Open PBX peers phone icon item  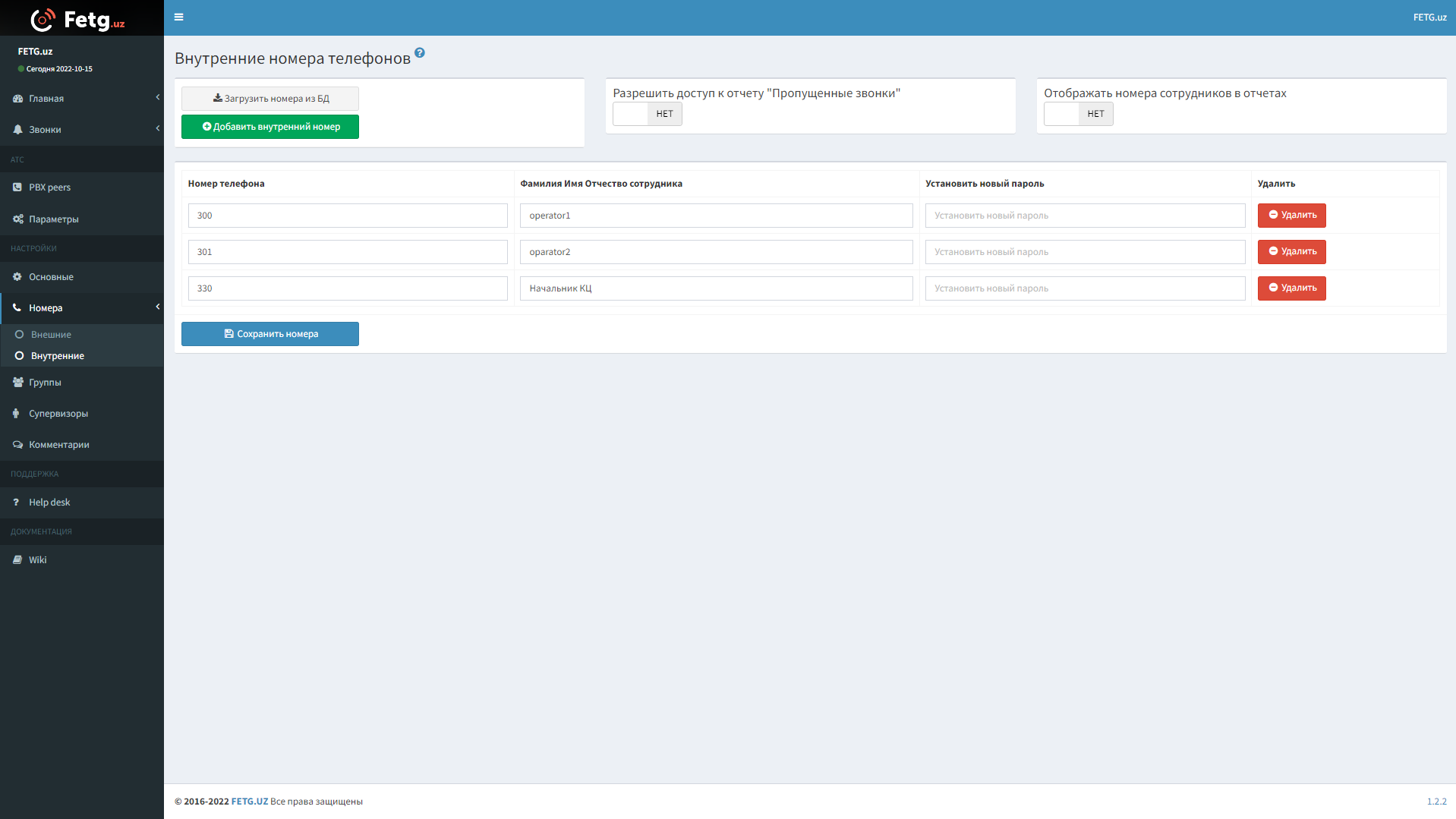coord(49,187)
